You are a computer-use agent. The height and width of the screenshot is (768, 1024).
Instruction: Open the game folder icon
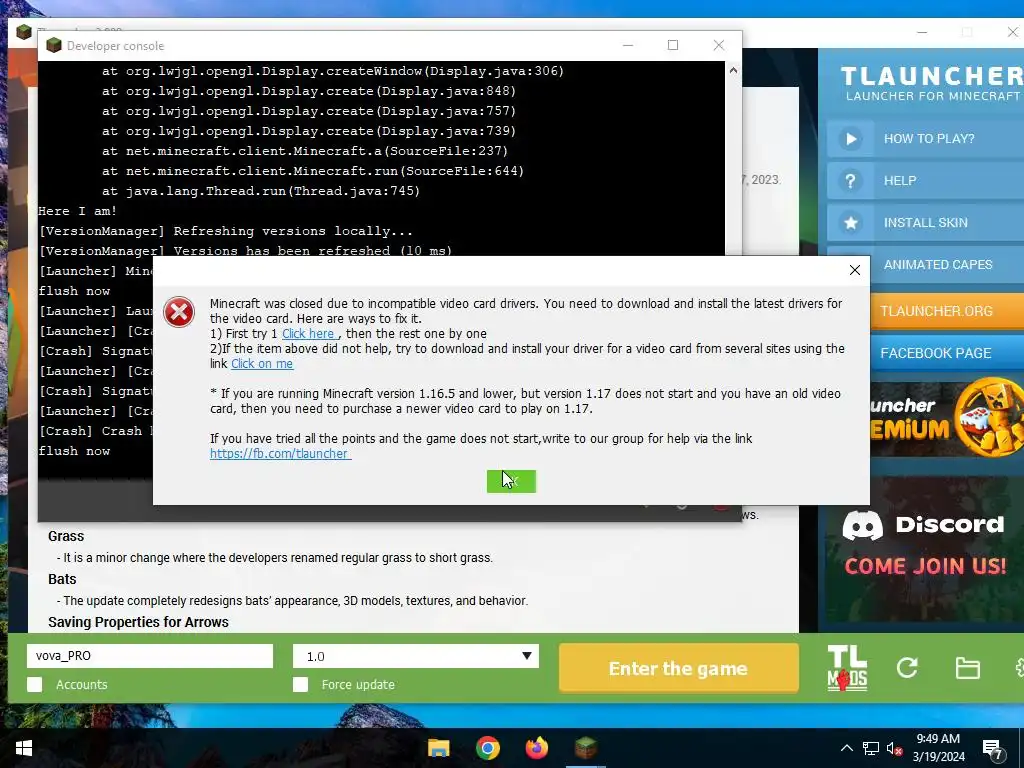(967, 668)
